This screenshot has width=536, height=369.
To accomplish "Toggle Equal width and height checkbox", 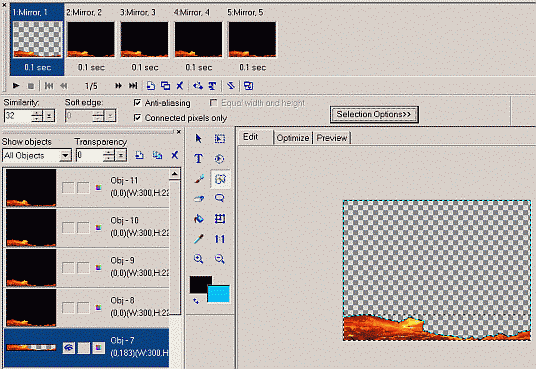I will [x=214, y=103].
